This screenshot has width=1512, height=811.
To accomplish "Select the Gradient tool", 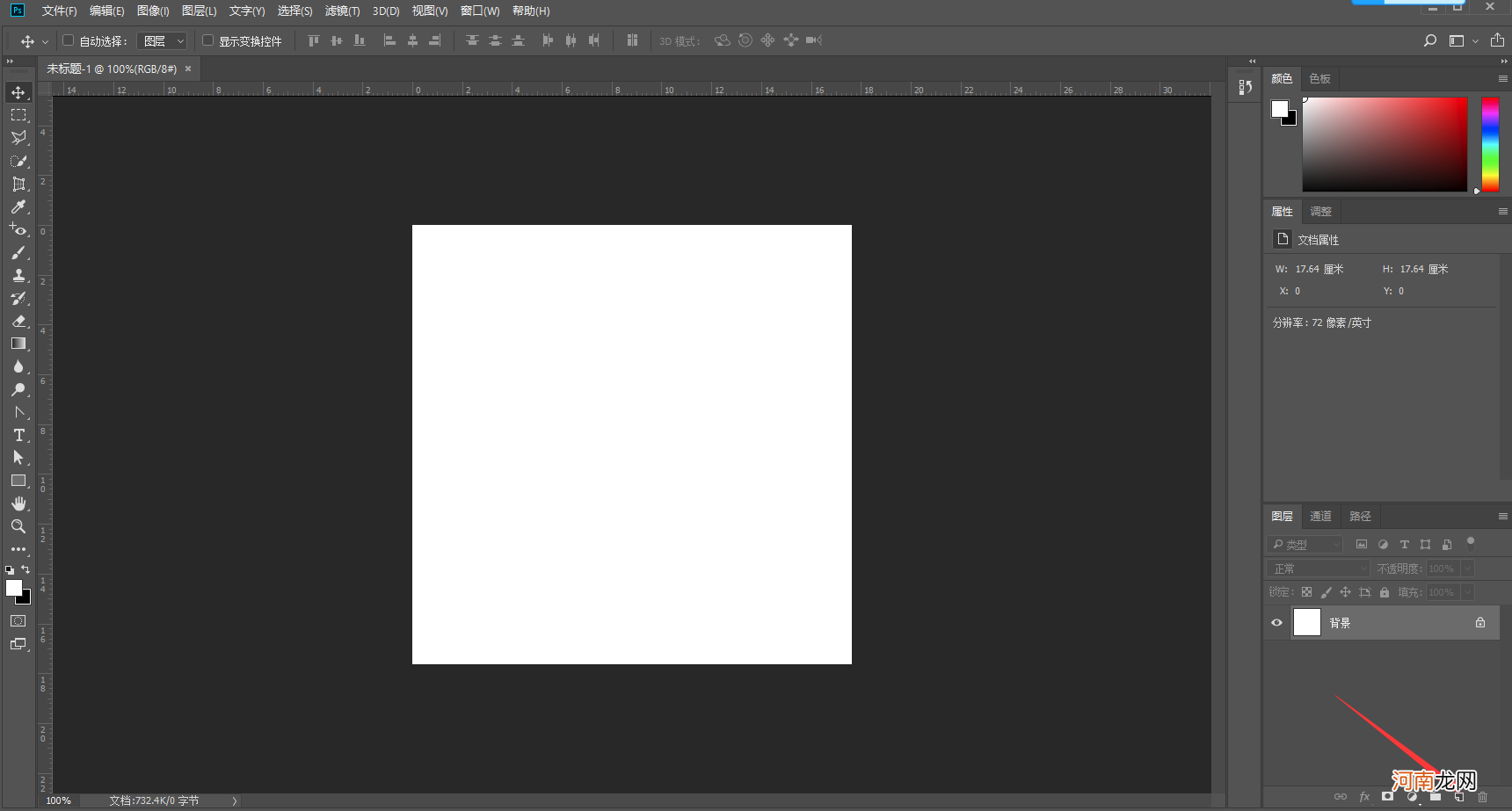I will coord(18,344).
